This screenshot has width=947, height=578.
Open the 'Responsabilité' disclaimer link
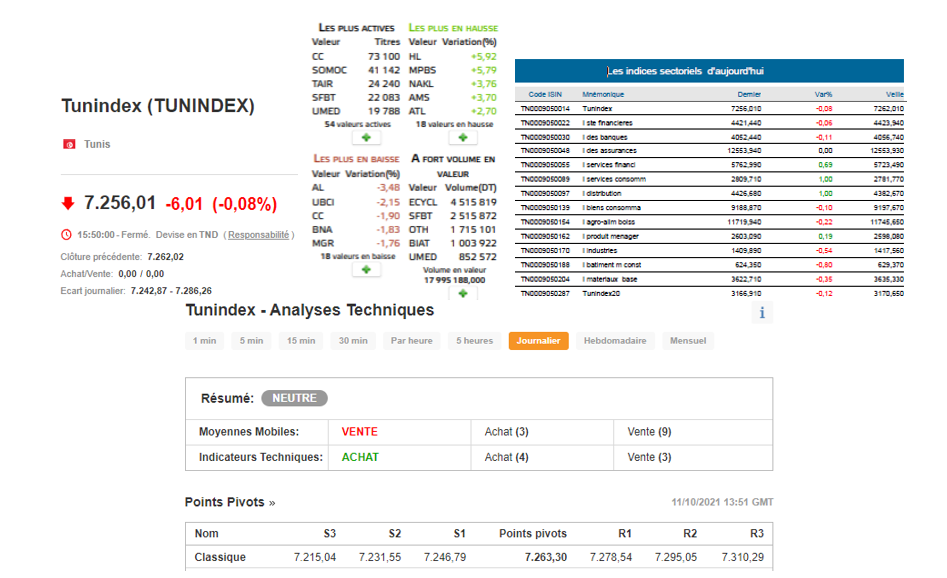258,235
